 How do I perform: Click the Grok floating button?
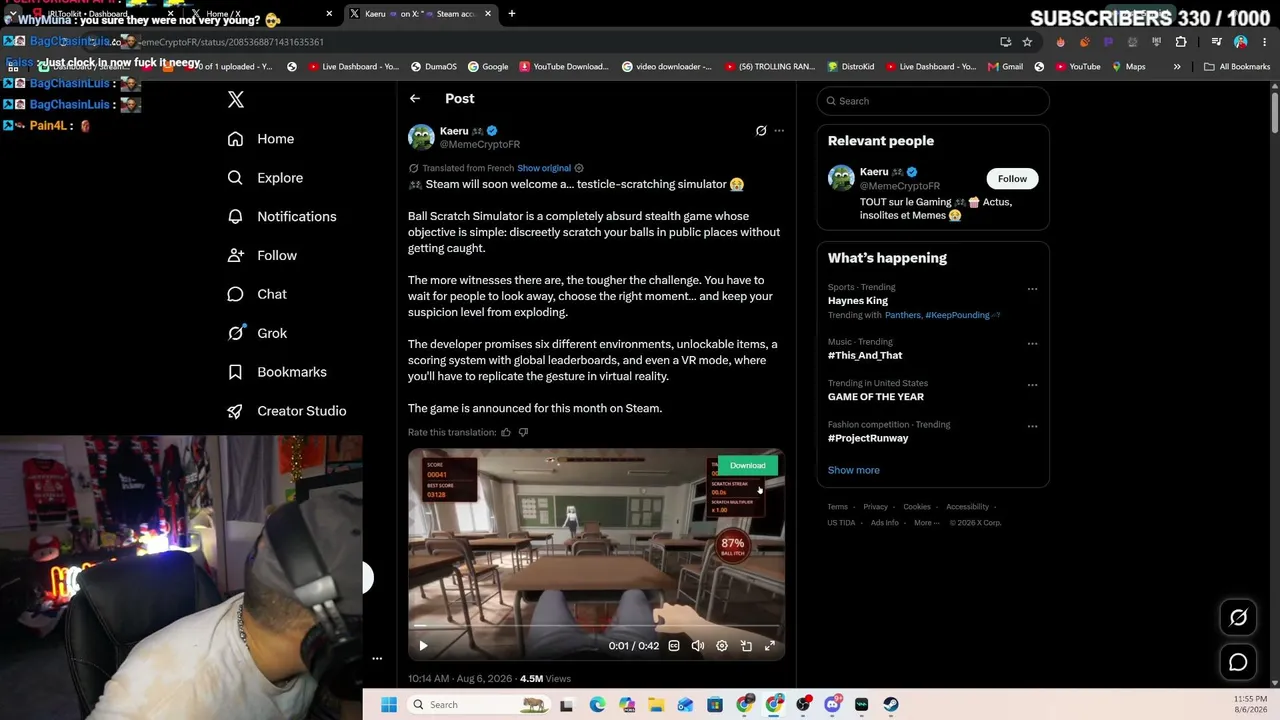click(1238, 618)
